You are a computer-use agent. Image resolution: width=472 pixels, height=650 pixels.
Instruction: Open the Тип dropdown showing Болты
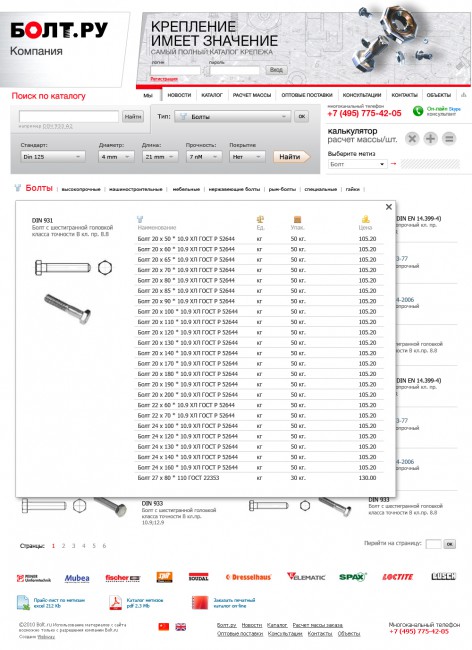[x=232, y=117]
